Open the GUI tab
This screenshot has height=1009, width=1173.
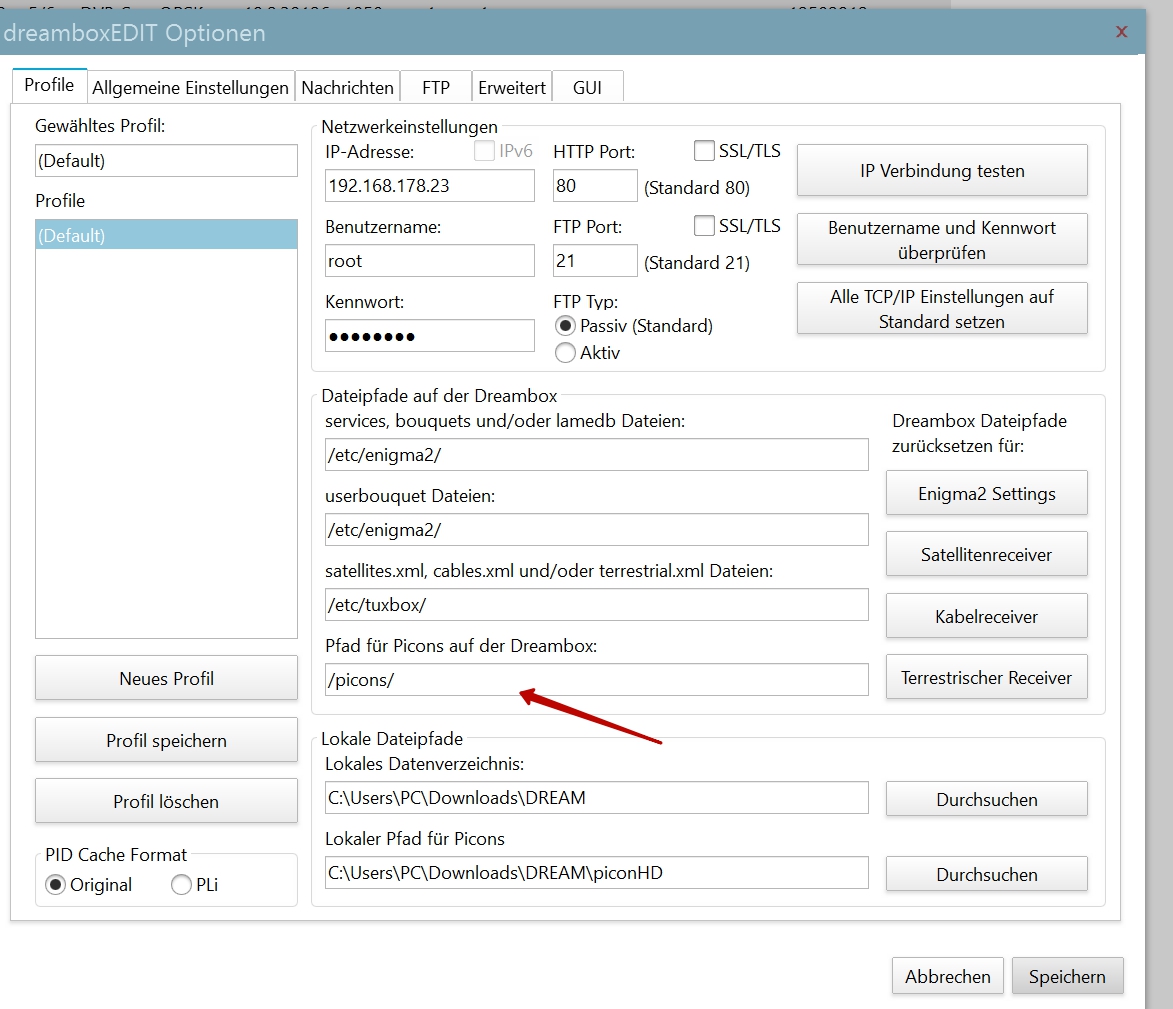pyautogui.click(x=587, y=87)
